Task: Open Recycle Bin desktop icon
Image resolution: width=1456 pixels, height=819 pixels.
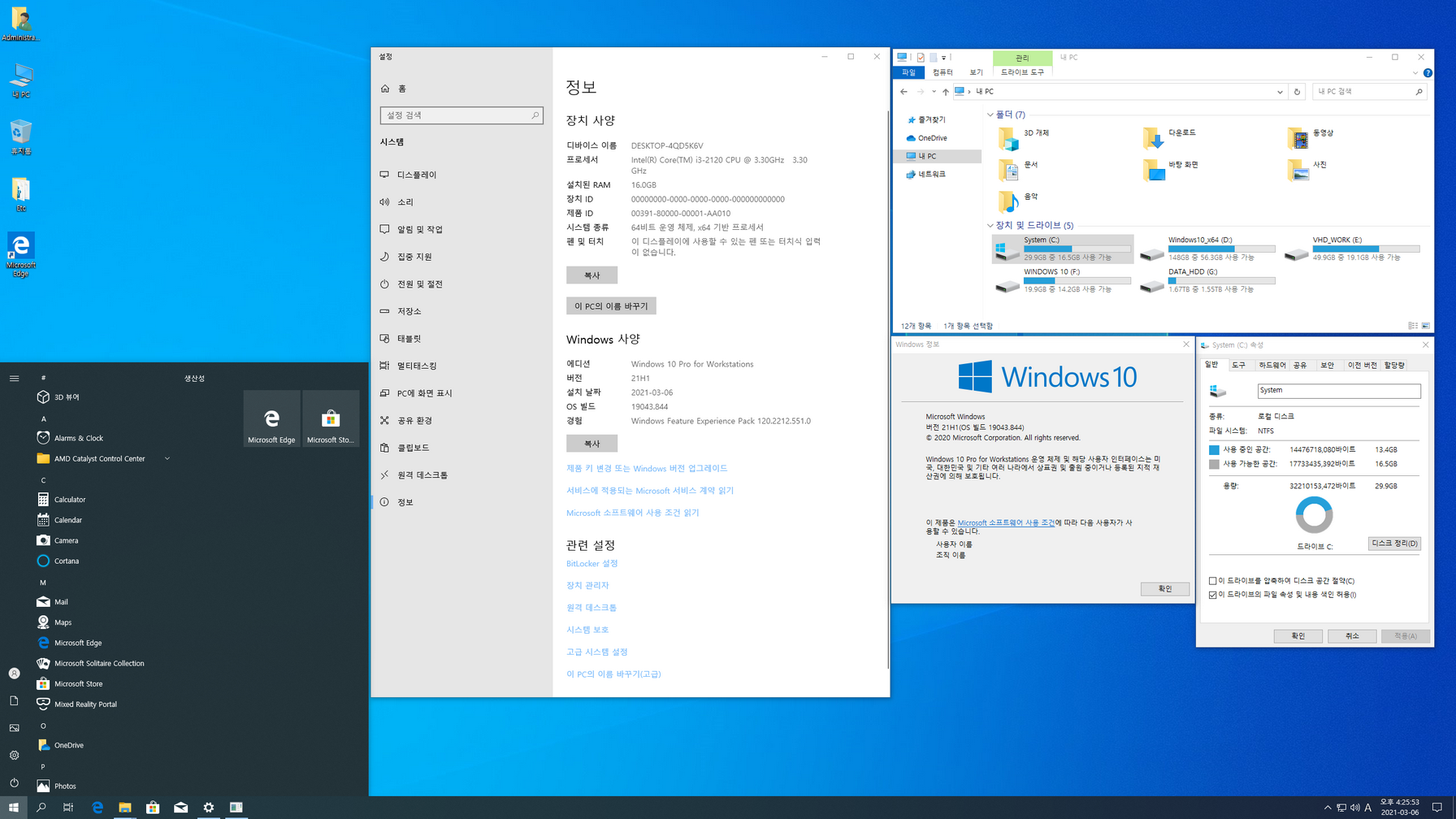Action: coord(21,137)
